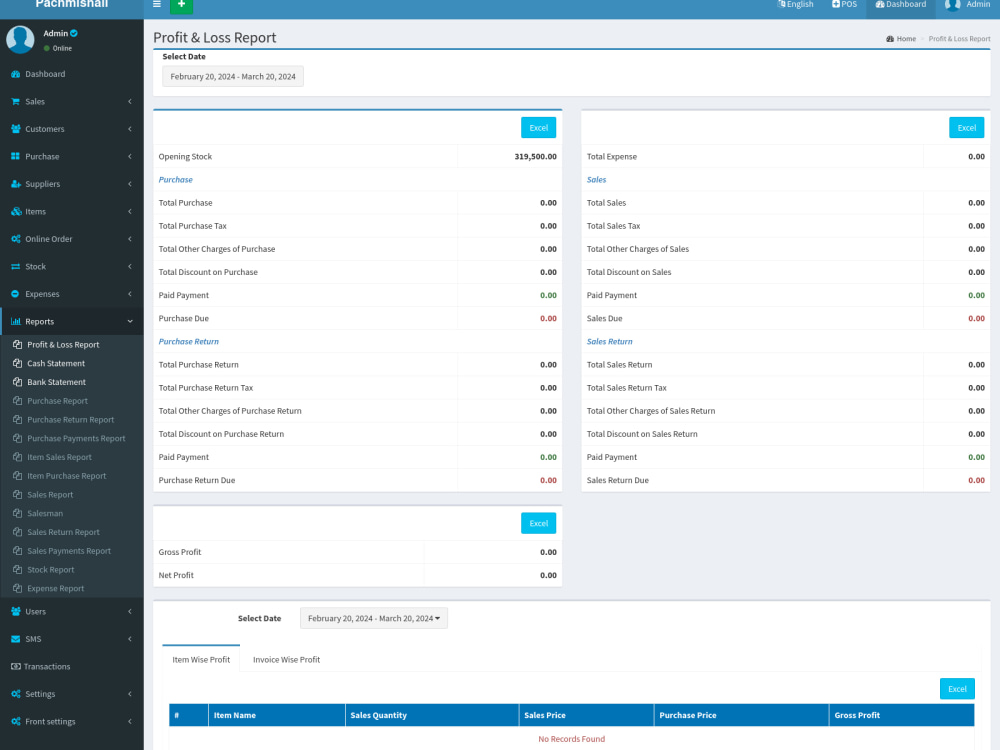Click the Bank Statement file icon

(18, 382)
